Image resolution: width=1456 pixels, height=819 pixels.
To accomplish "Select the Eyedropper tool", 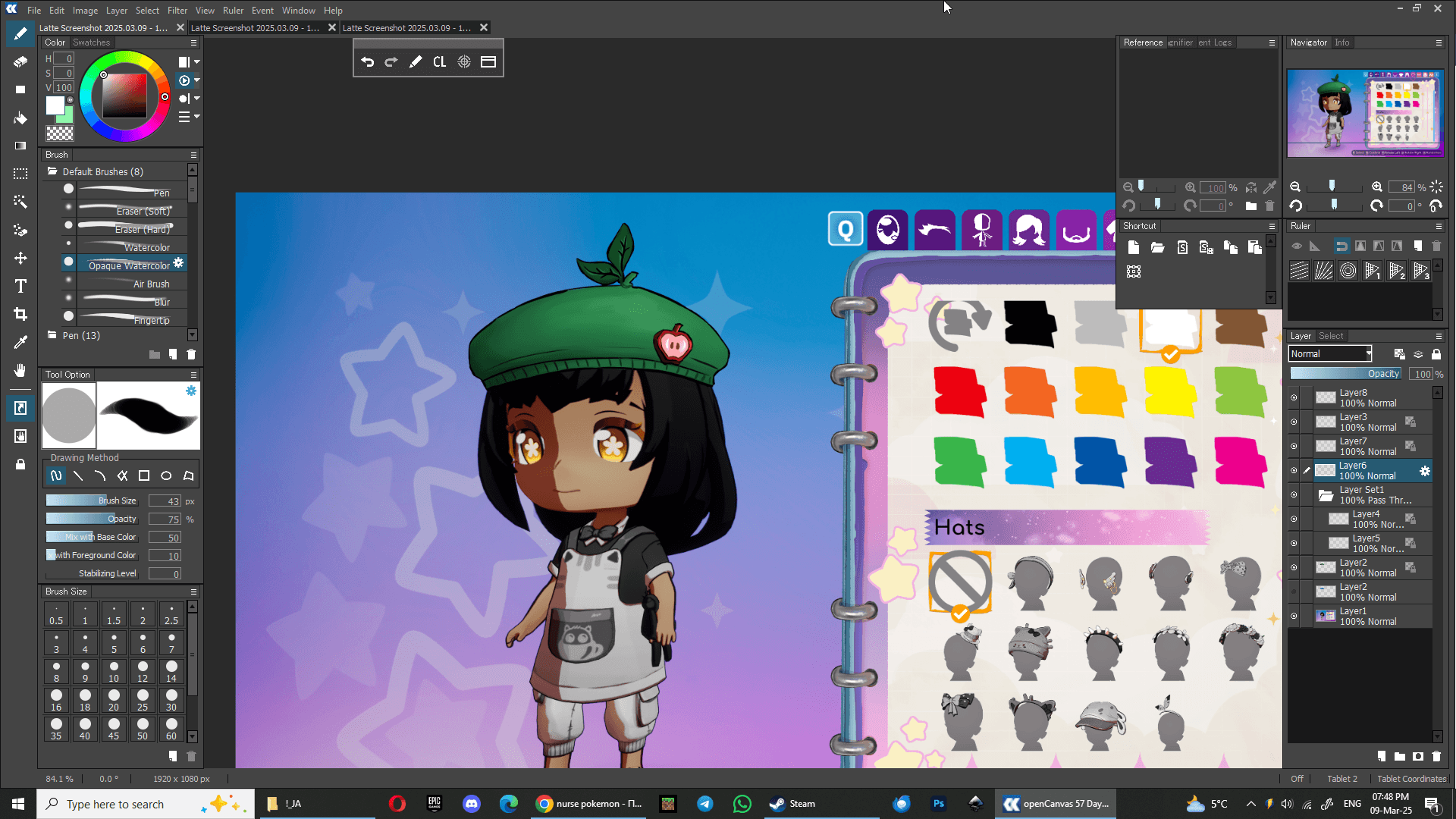I will (x=20, y=342).
